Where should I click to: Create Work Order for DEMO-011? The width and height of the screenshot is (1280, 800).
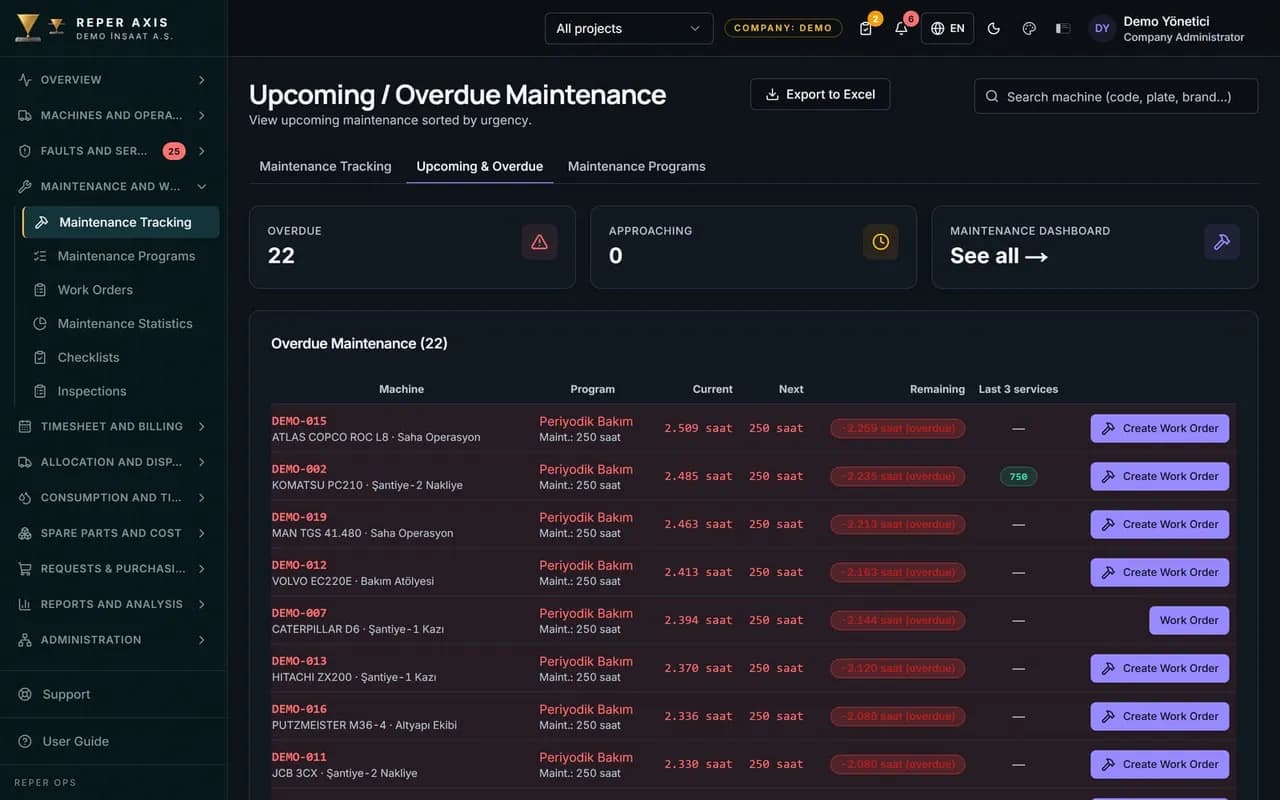point(1160,764)
